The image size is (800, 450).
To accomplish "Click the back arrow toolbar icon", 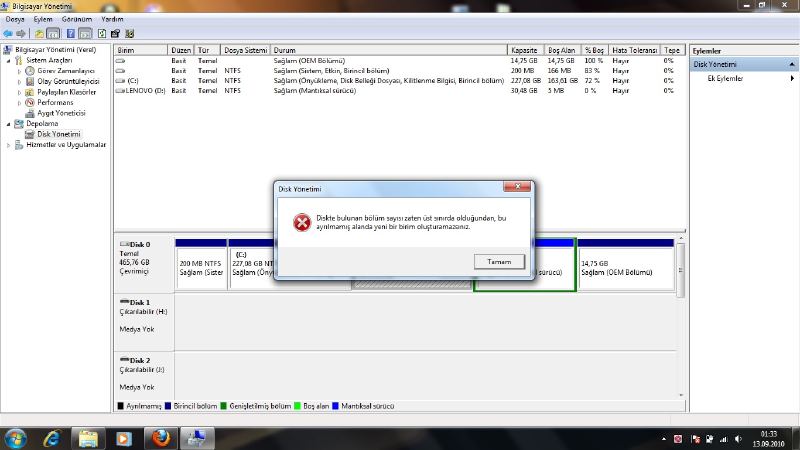I will click(9, 33).
